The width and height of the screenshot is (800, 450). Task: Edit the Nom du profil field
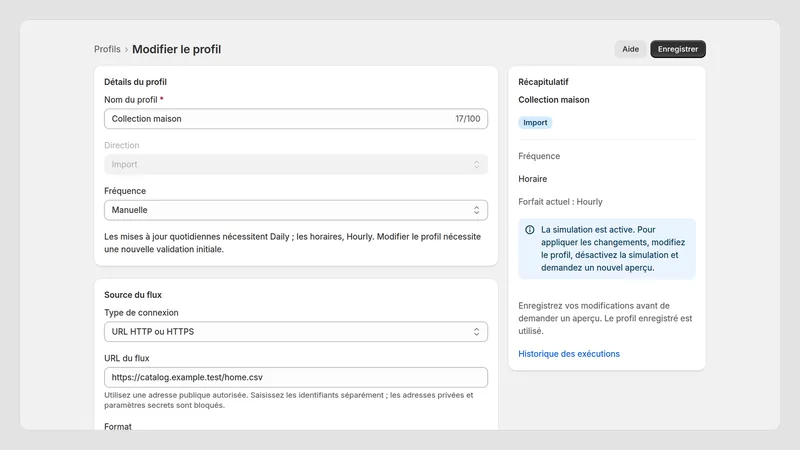pos(296,119)
